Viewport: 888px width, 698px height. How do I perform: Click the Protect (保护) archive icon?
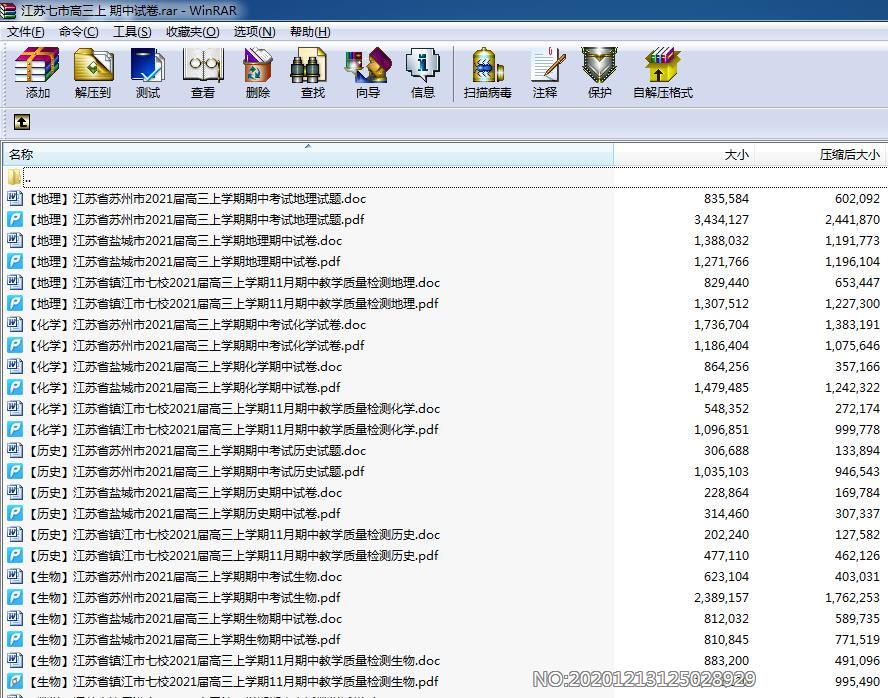[600, 73]
